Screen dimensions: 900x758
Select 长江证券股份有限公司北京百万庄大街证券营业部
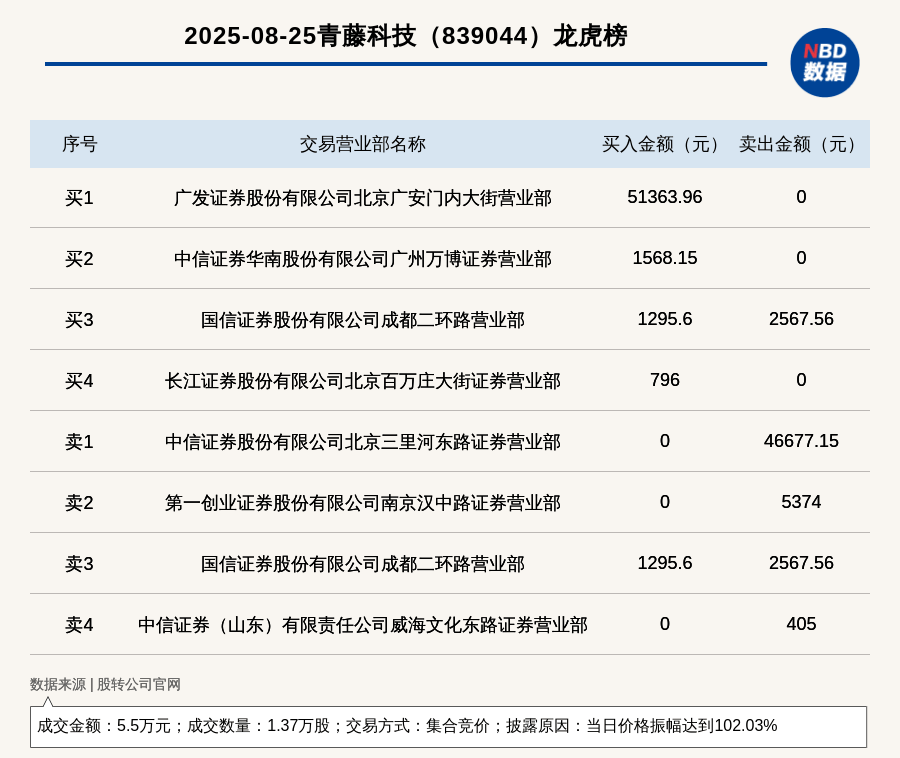(363, 381)
